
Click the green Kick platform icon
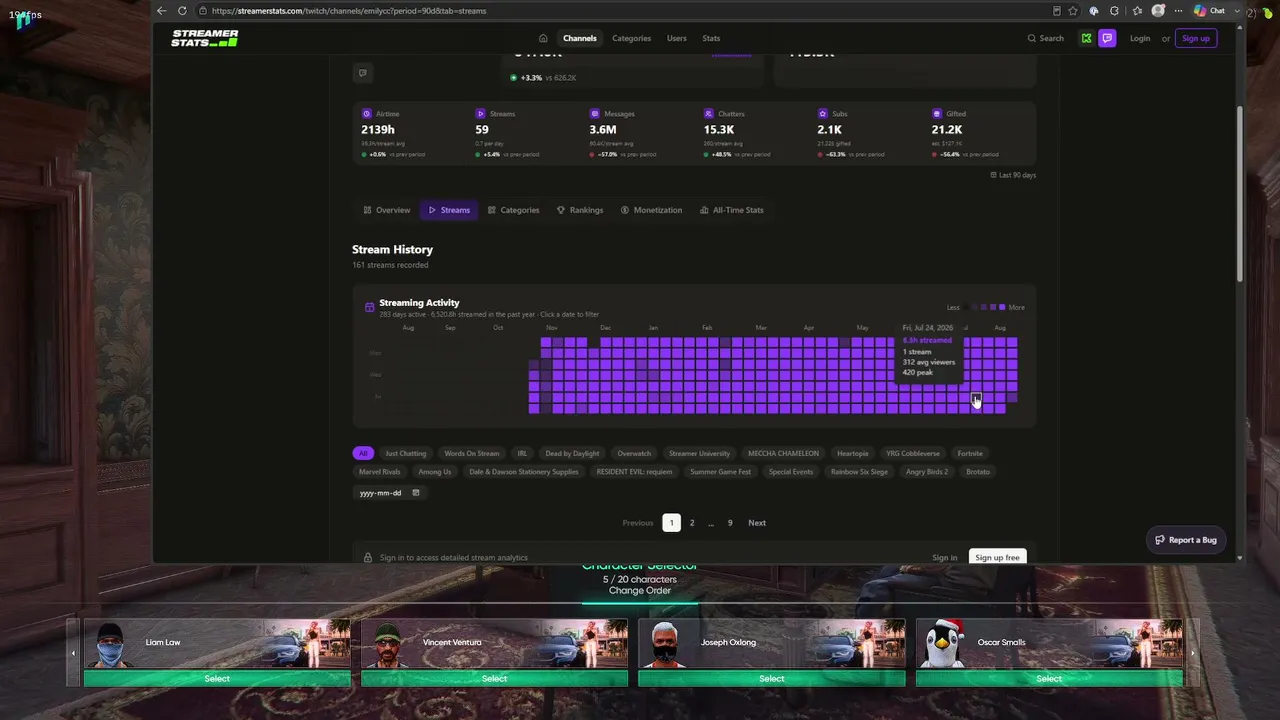point(1086,38)
